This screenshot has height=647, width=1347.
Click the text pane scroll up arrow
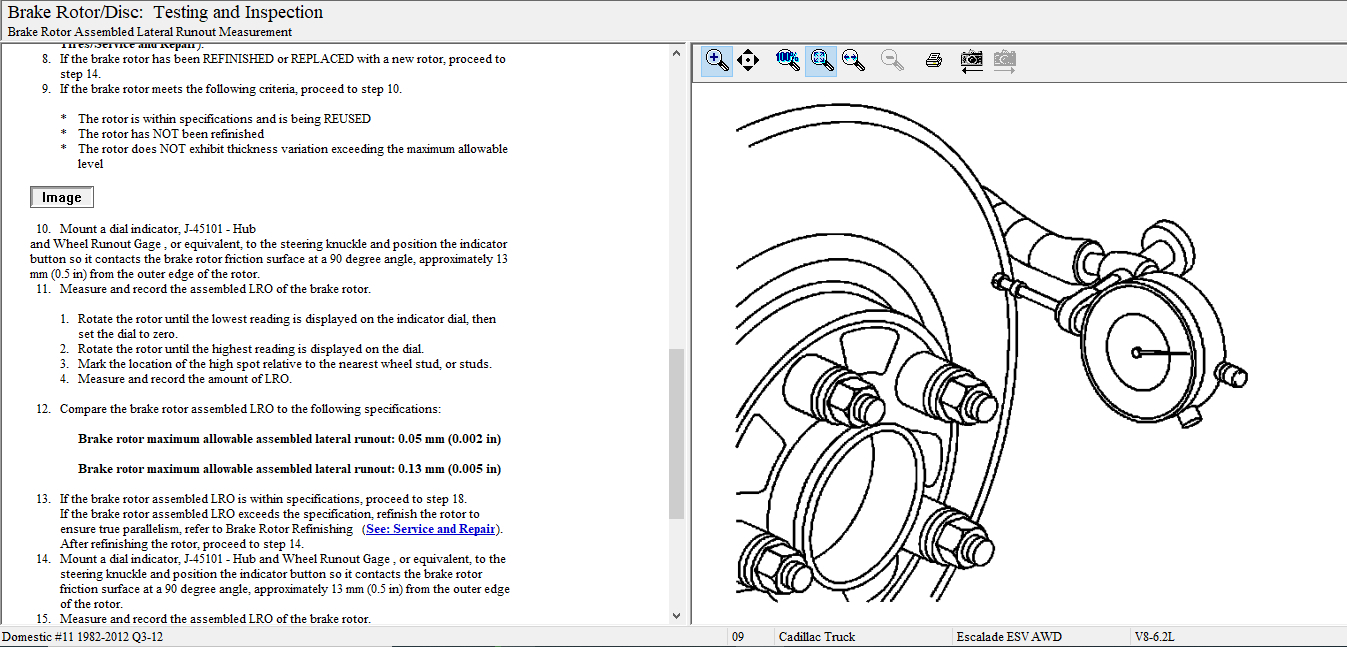[x=676, y=52]
